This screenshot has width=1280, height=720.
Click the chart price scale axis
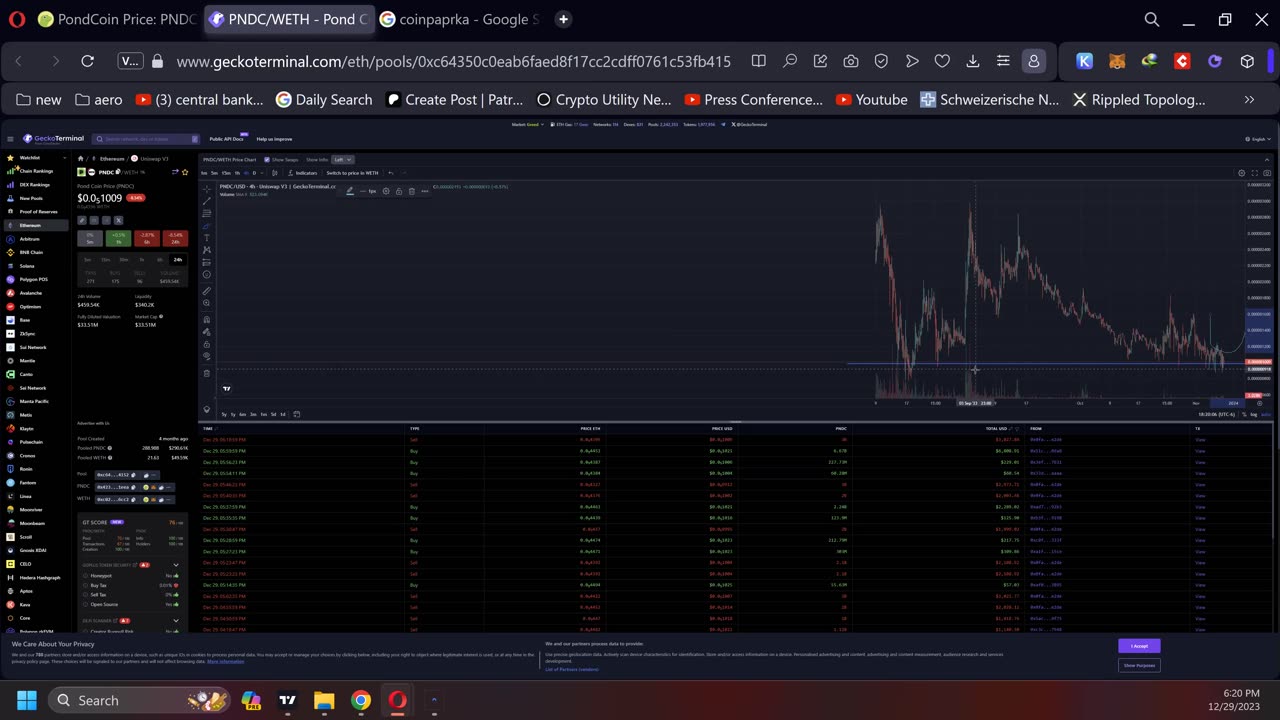(x=1259, y=290)
